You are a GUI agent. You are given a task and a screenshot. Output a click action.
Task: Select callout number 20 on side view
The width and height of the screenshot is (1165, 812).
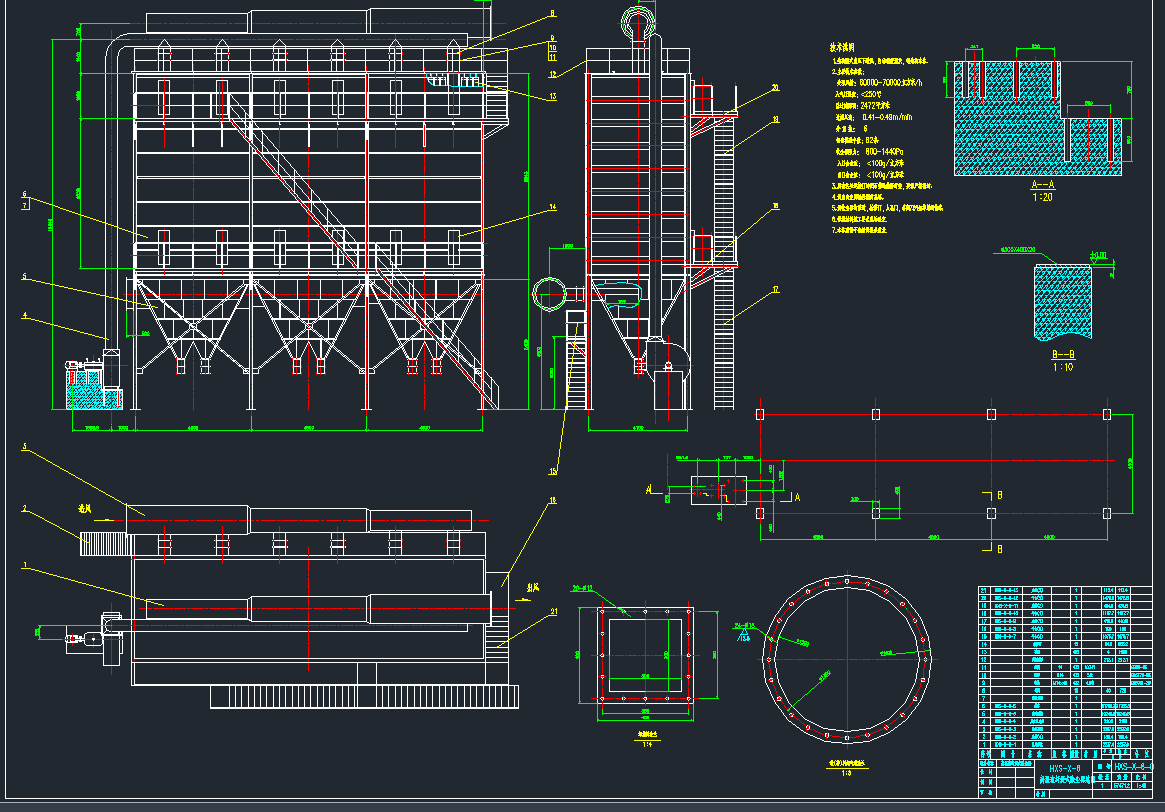(x=774, y=88)
